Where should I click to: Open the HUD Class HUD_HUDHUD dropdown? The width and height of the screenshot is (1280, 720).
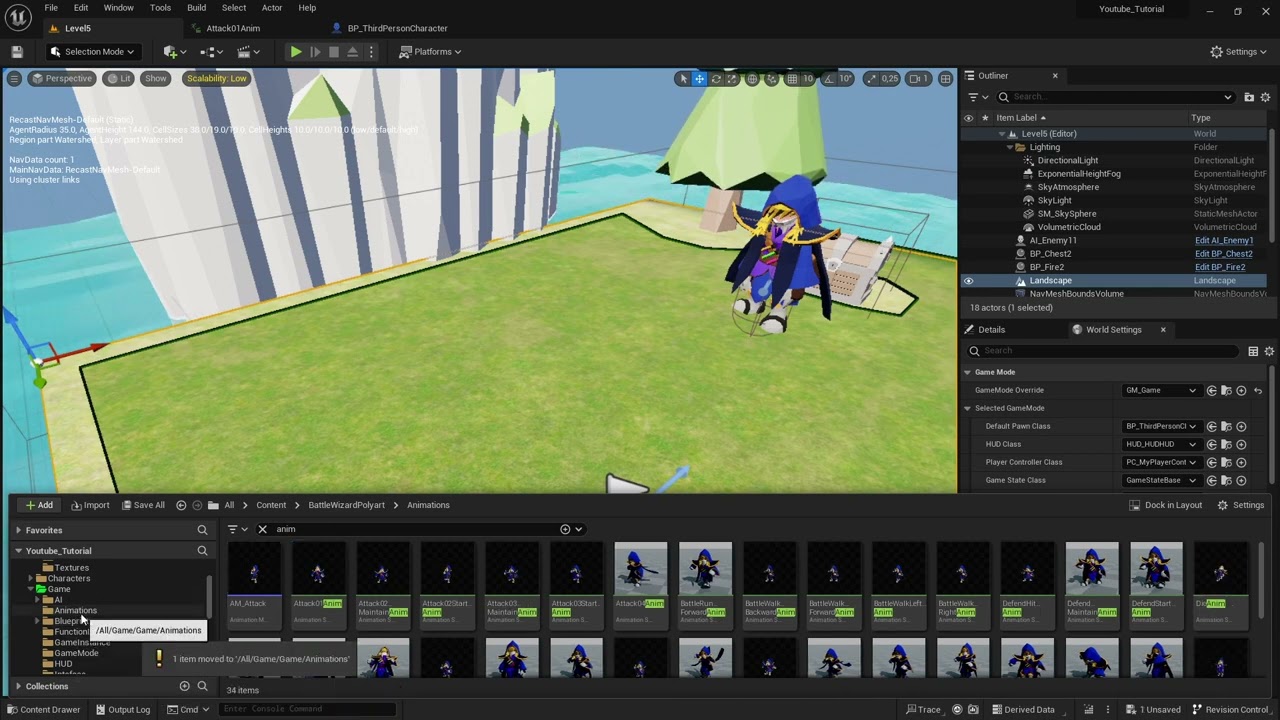click(1161, 444)
